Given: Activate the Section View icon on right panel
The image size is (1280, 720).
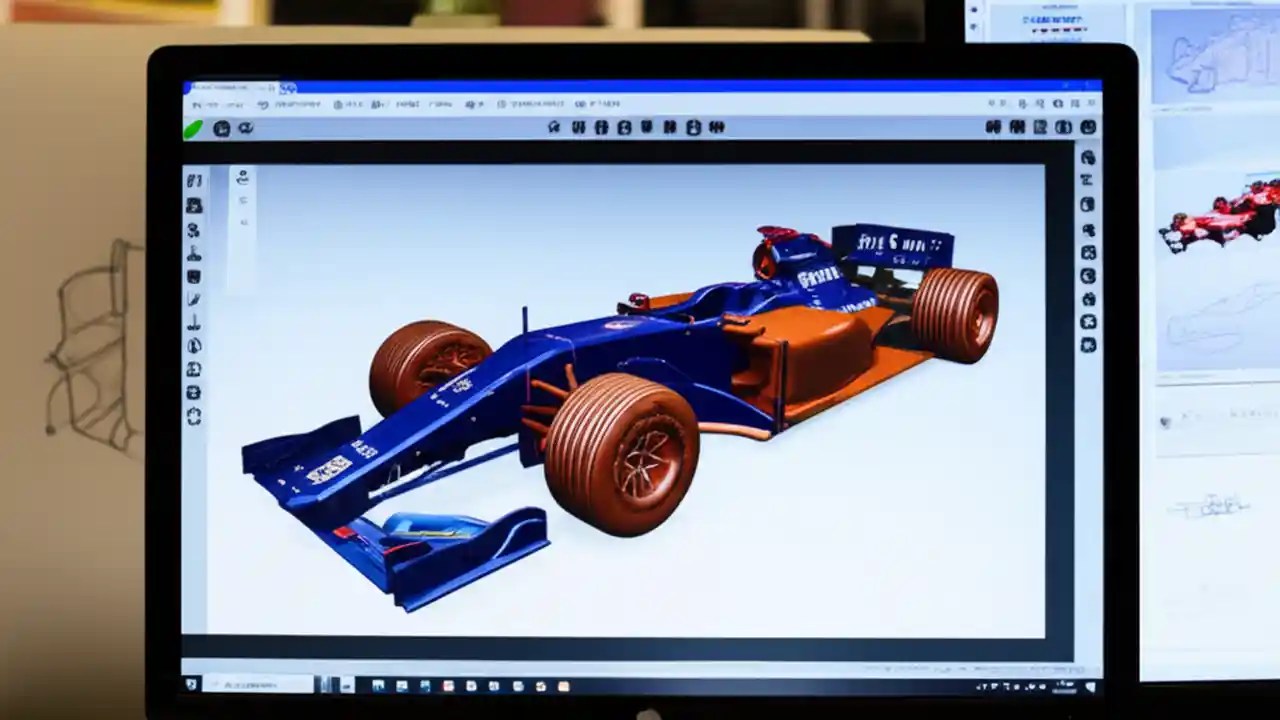Looking at the screenshot, I should tap(1087, 243).
